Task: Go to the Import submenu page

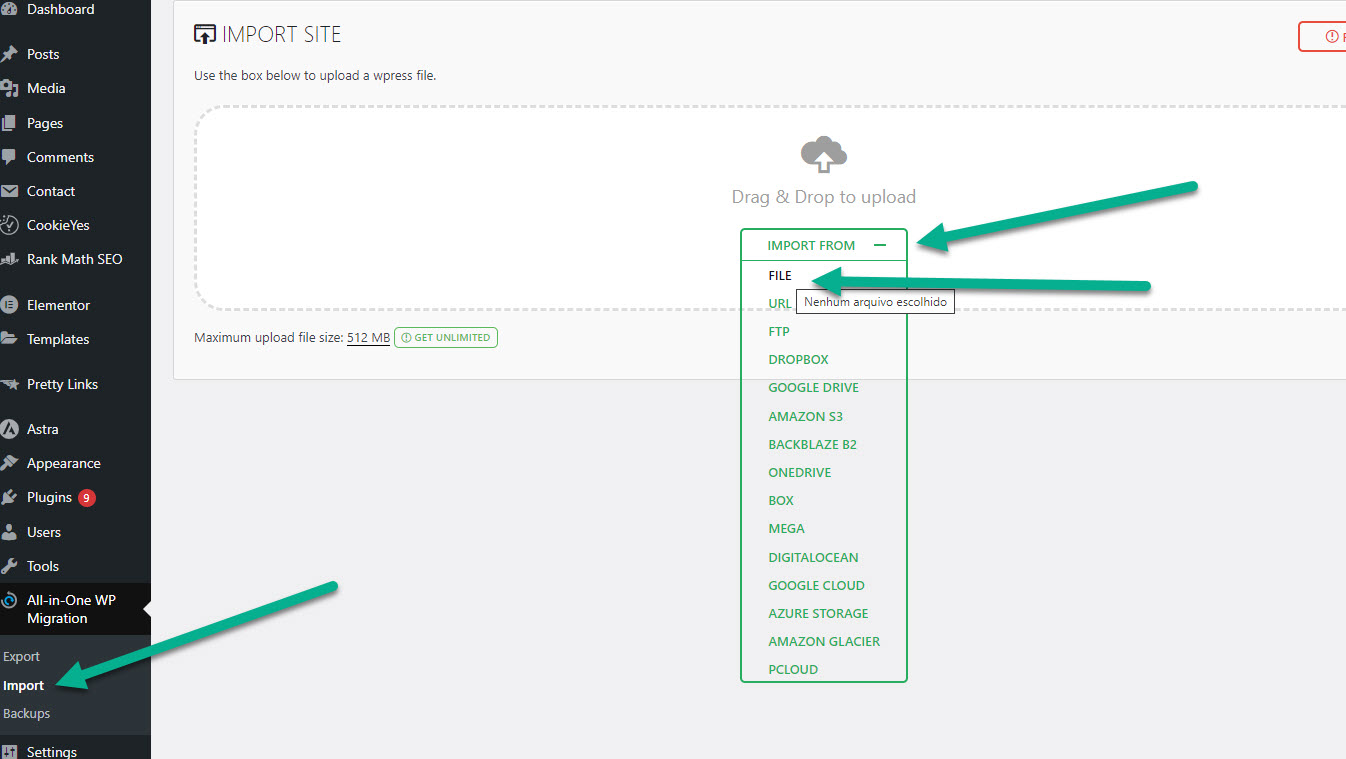Action: pos(23,685)
